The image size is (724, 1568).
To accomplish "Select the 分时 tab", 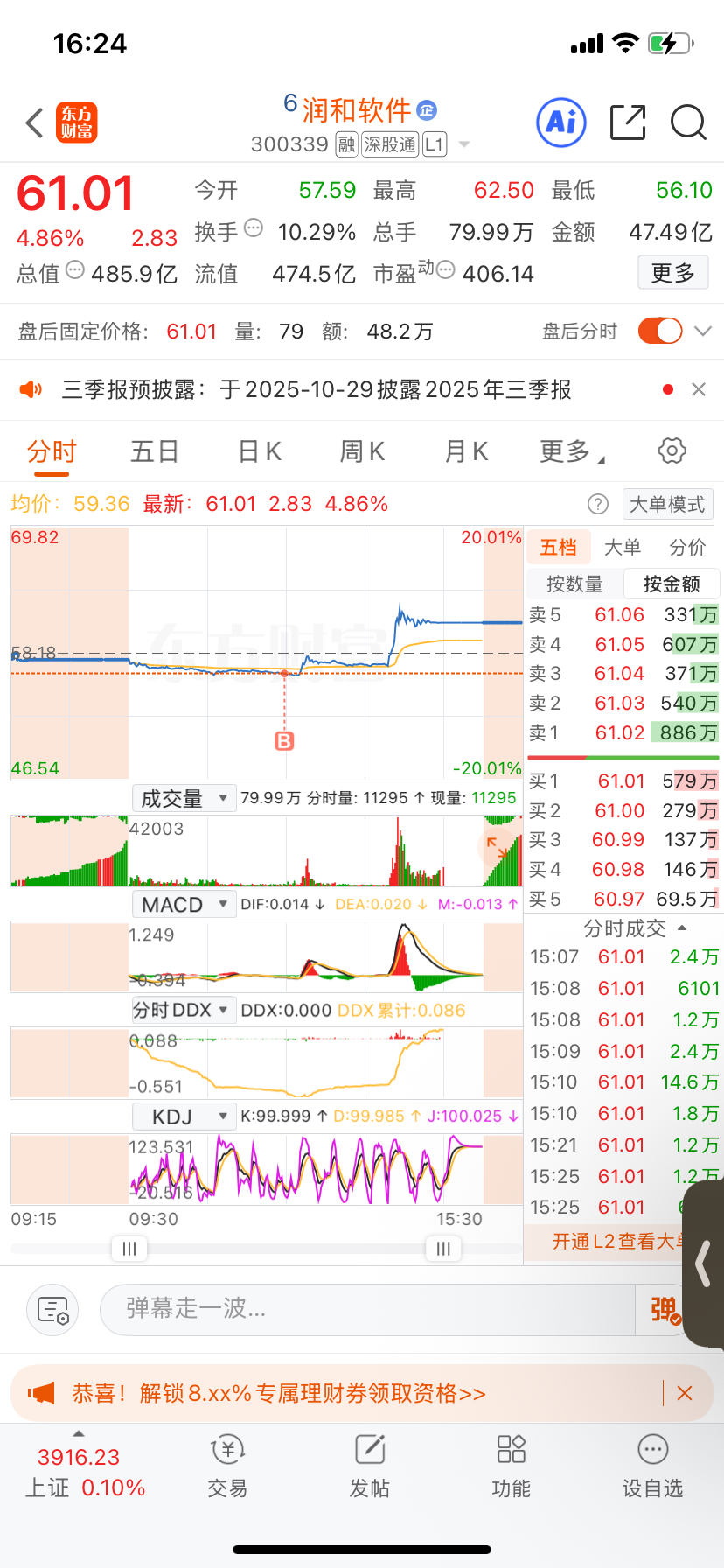I will (x=52, y=451).
